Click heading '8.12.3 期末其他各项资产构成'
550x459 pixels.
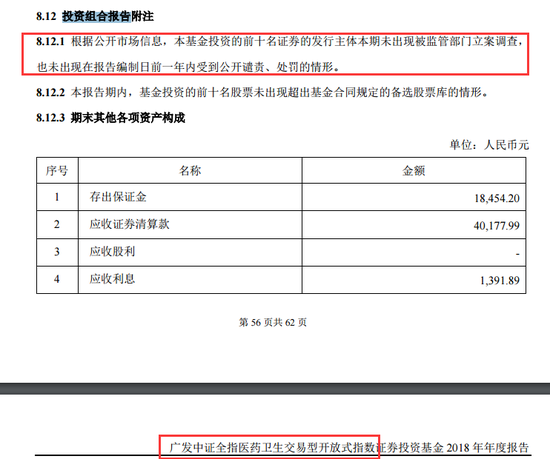coord(110,118)
